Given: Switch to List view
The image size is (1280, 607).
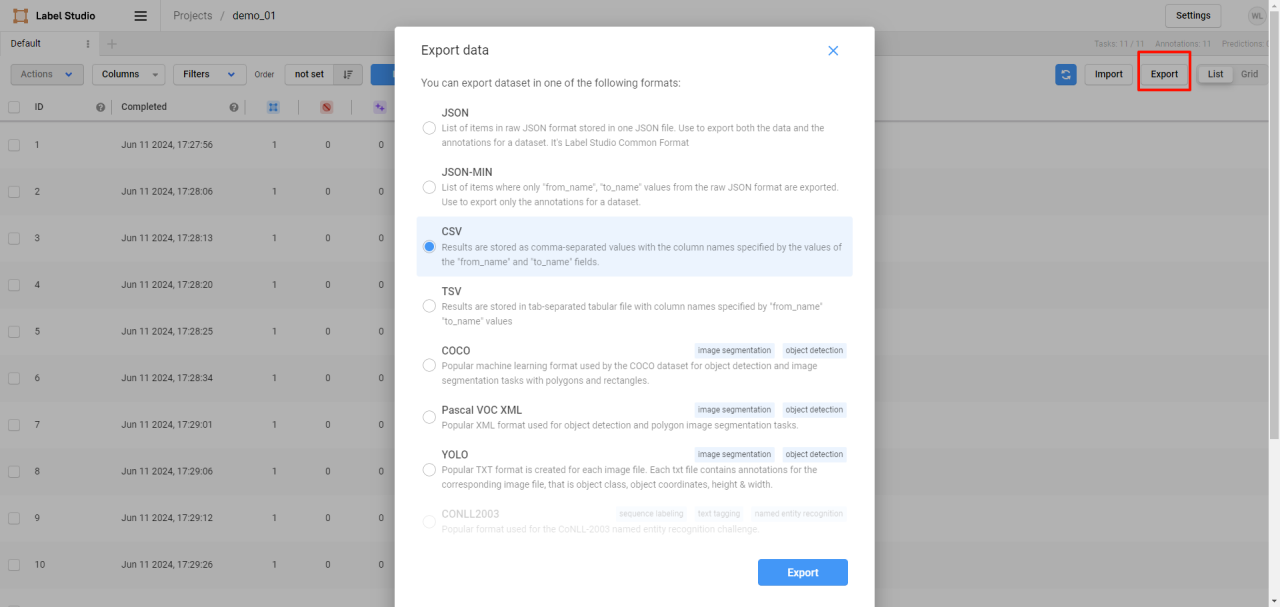Looking at the screenshot, I should tap(1215, 74).
